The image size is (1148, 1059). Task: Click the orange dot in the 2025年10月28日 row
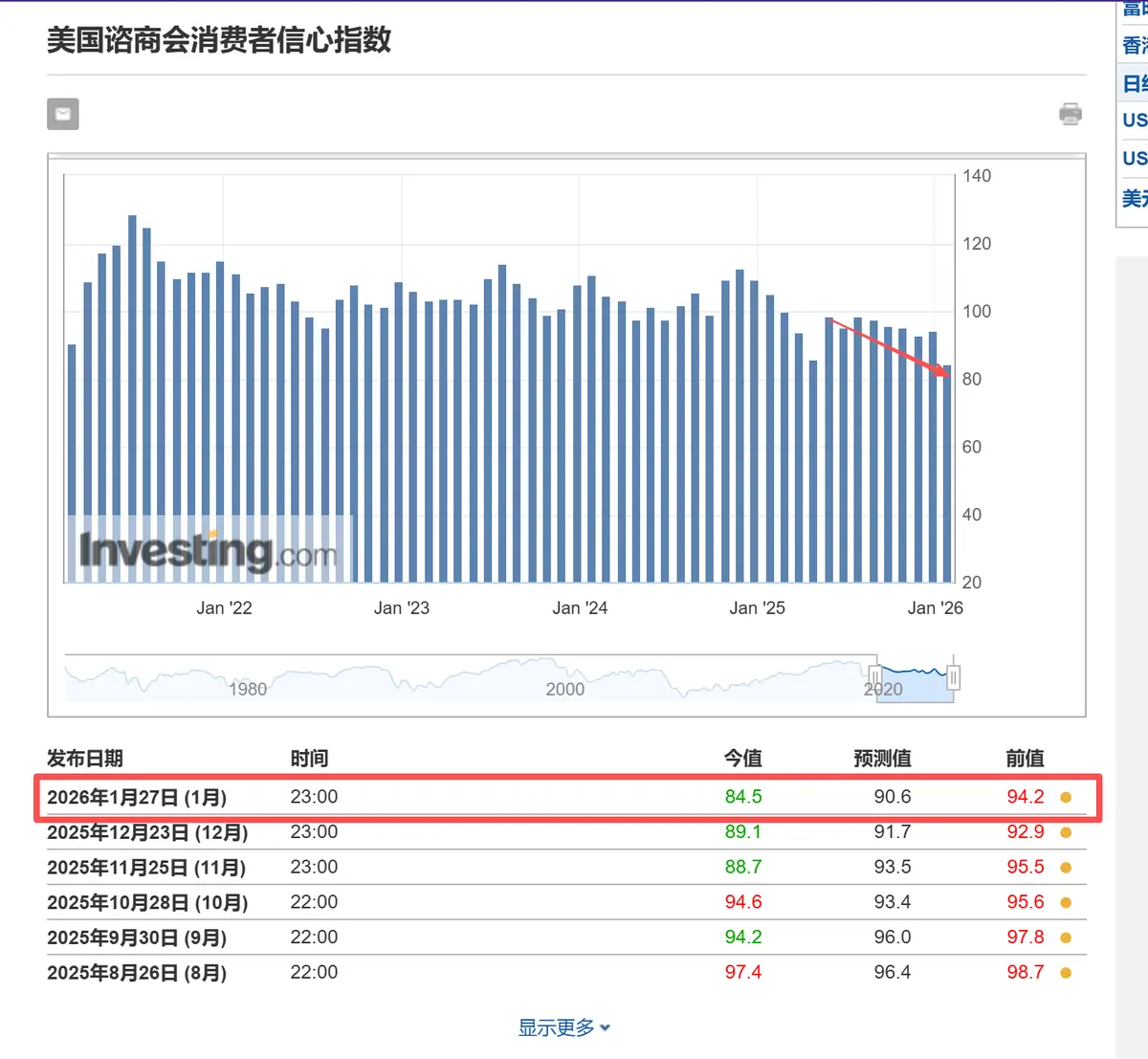pos(1066,902)
